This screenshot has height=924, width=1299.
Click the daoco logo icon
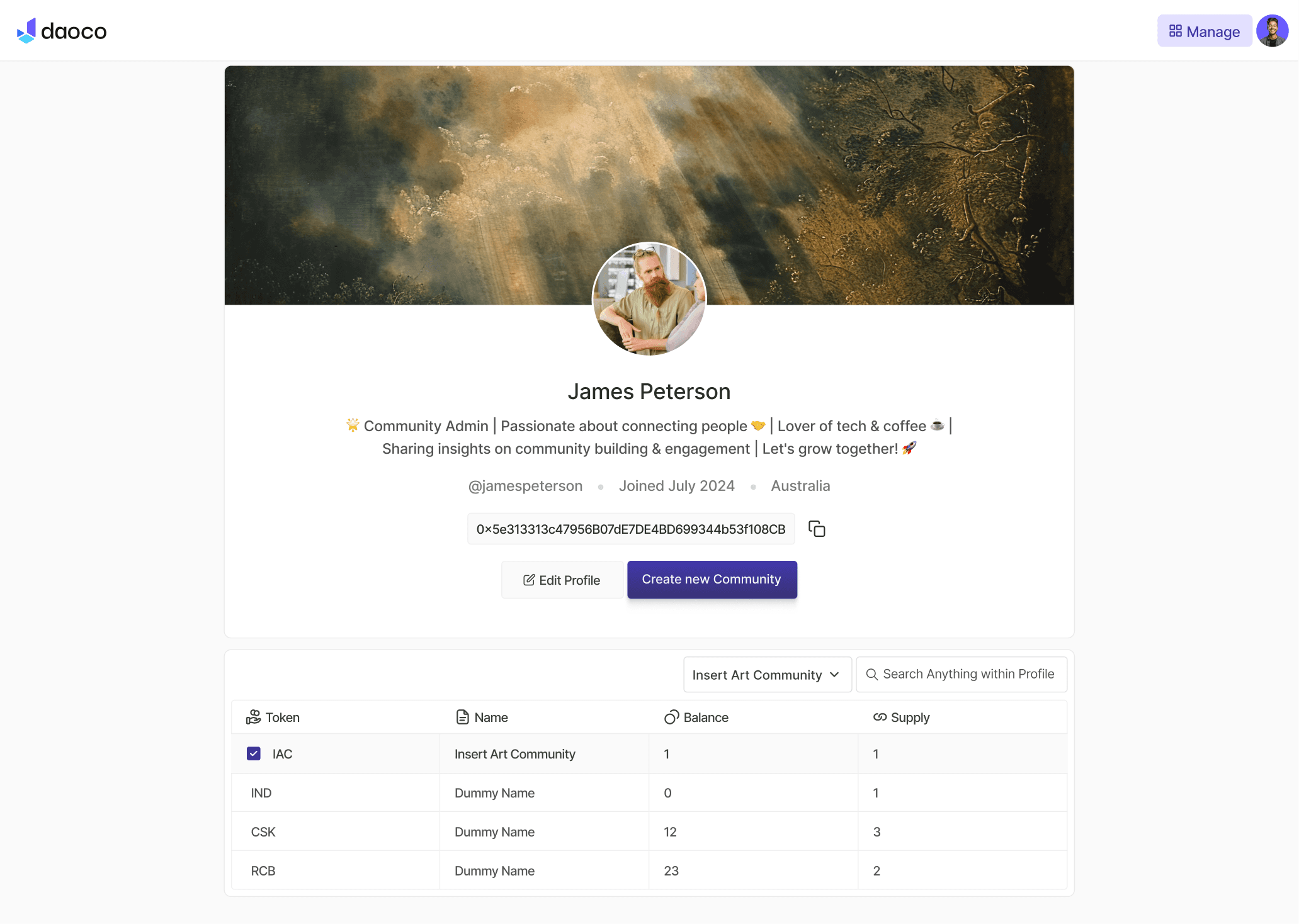click(26, 31)
